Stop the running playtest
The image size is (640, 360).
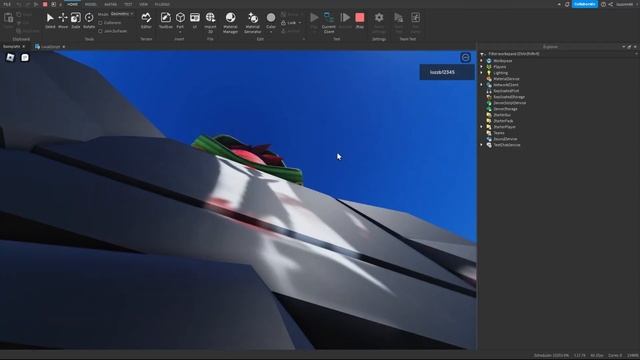(x=360, y=20)
